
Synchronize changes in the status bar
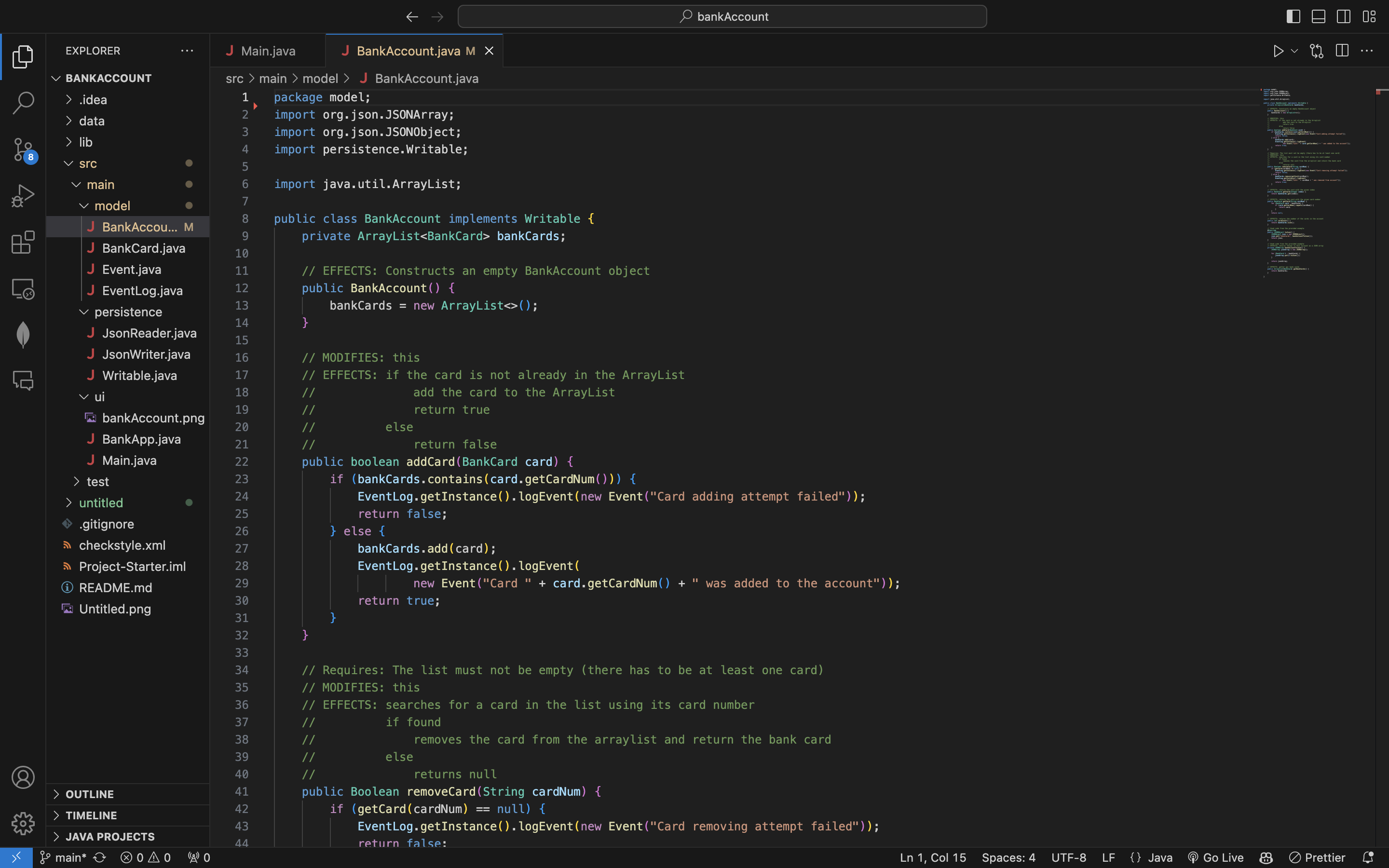tap(100, 858)
